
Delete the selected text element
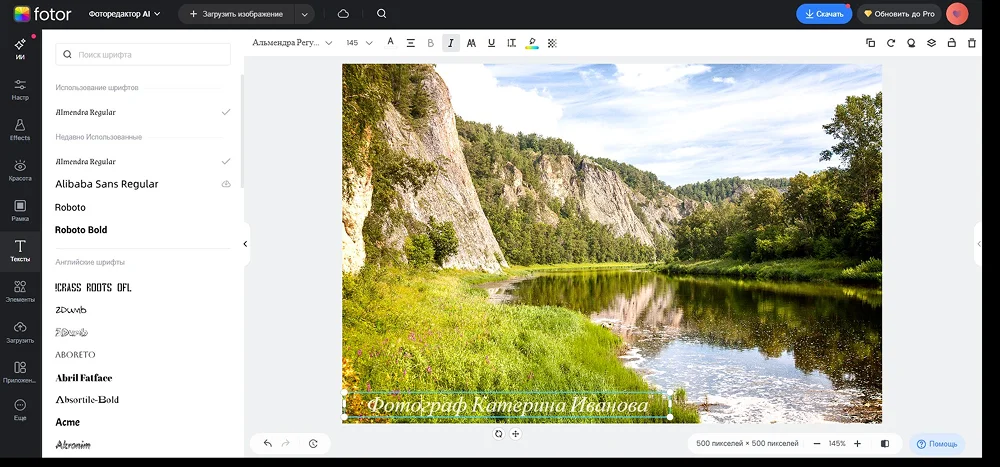pyautogui.click(x=972, y=43)
